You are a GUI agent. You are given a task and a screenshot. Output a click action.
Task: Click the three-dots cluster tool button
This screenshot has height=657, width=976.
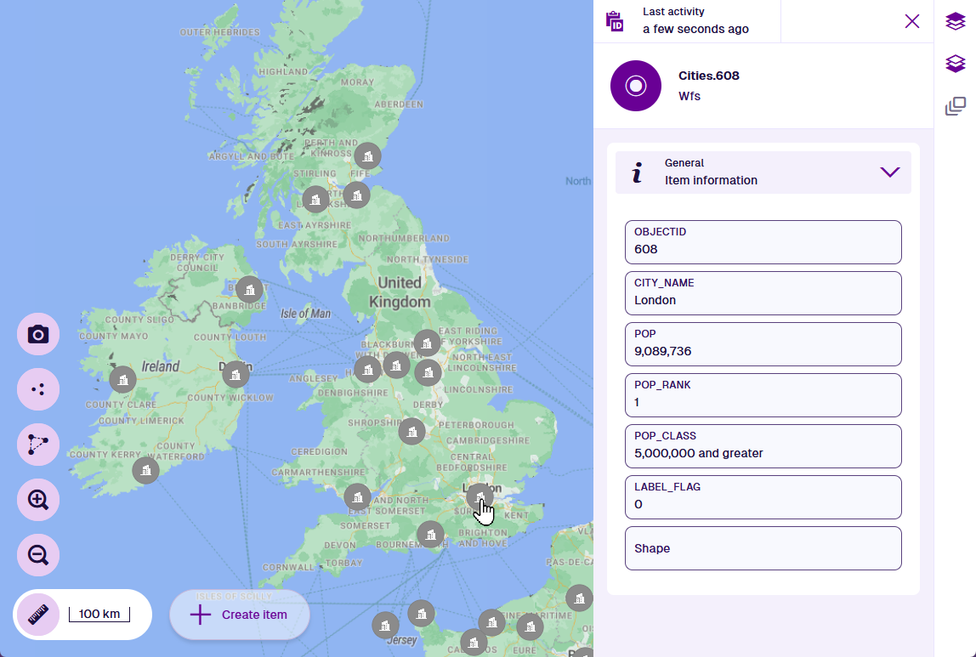click(38, 389)
